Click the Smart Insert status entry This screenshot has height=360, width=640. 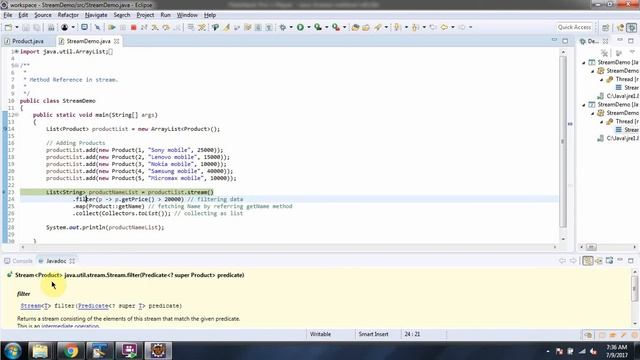pos(373,334)
